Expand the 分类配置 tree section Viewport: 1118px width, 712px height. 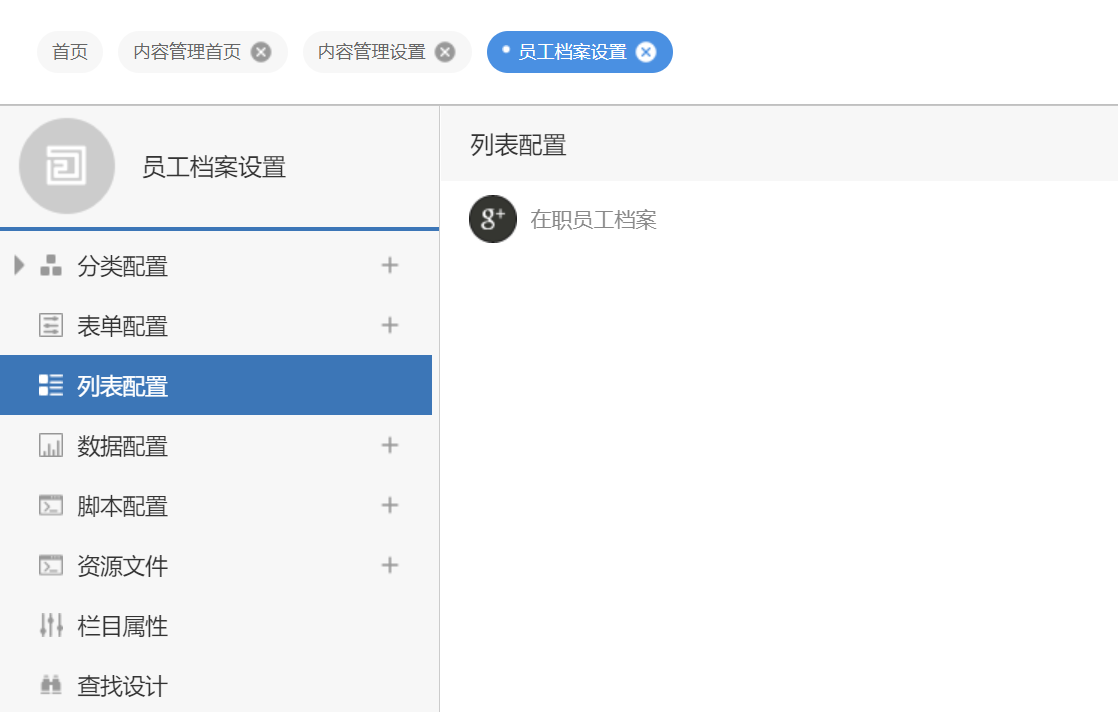coord(17,265)
